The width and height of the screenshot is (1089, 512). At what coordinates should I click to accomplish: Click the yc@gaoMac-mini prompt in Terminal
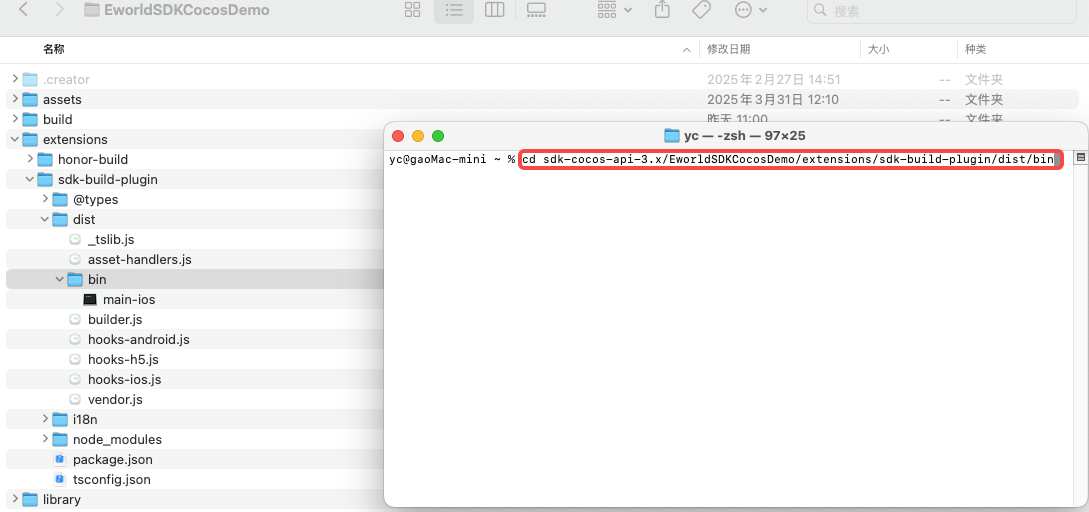pos(436,160)
